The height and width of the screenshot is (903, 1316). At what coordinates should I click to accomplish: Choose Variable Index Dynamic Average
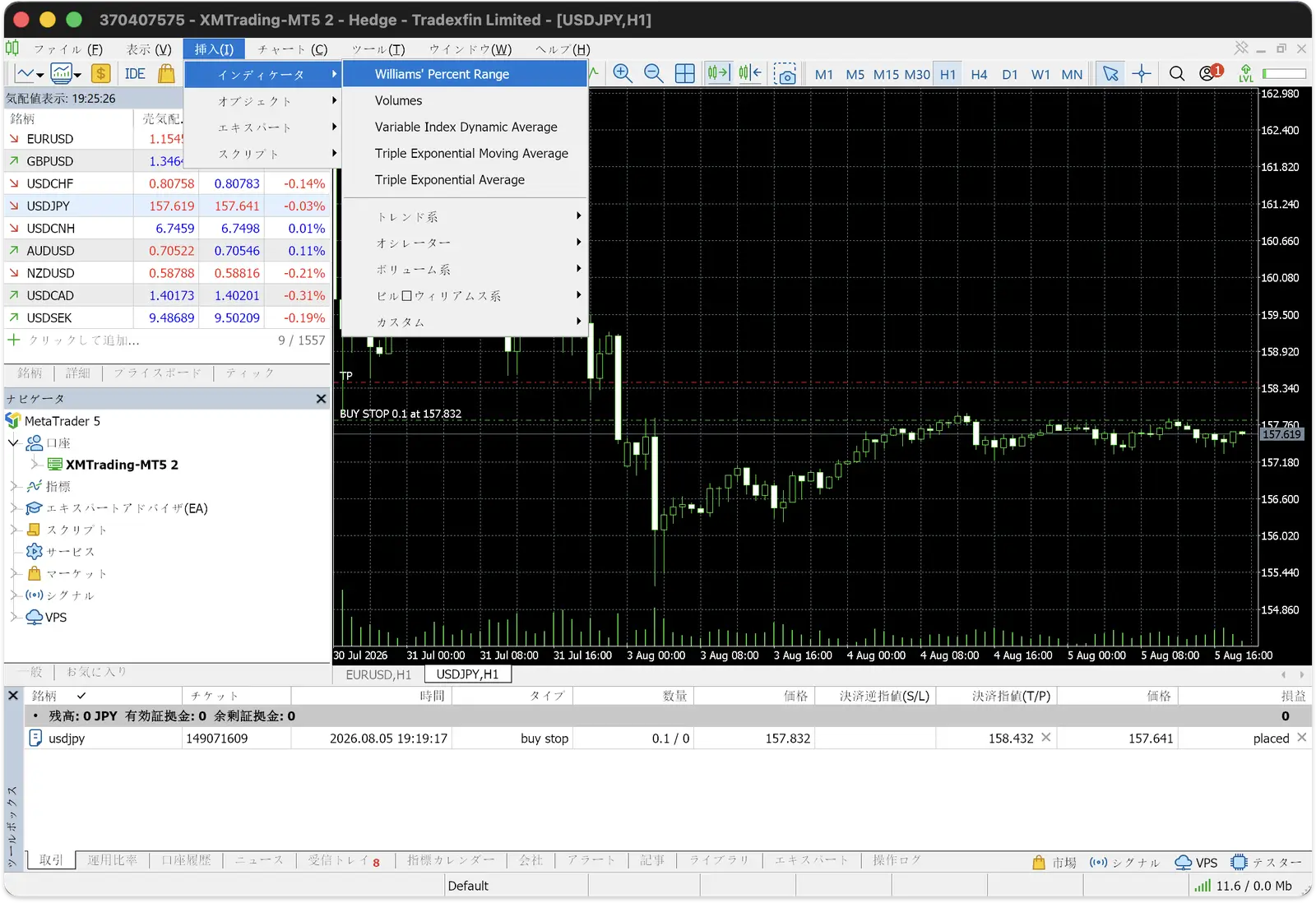pyautogui.click(x=465, y=127)
